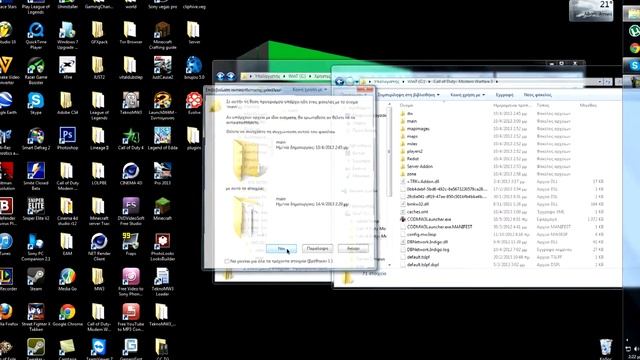Viewport: 640px width, 360px height.
Task: Open GFXpack folder on desktop
Action: (99, 33)
